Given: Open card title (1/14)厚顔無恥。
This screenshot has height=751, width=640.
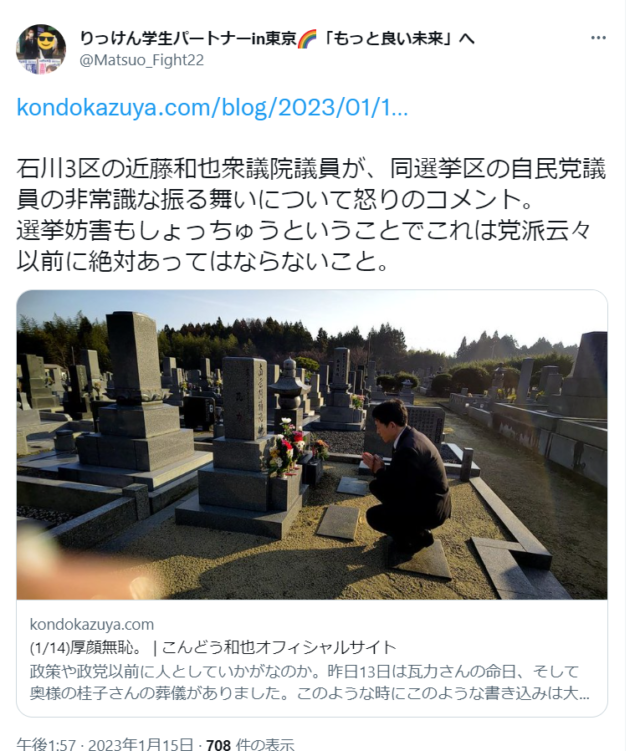Looking at the screenshot, I should (86, 648).
